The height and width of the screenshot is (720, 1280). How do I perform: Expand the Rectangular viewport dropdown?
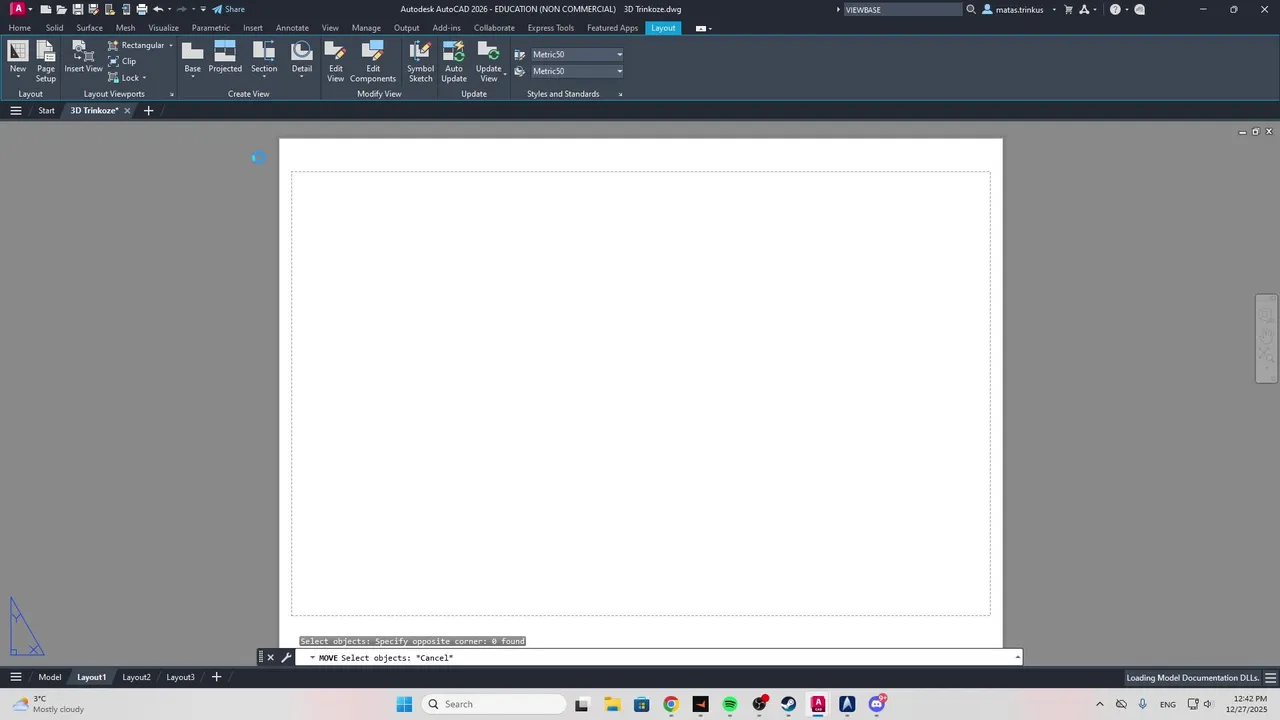click(x=171, y=45)
